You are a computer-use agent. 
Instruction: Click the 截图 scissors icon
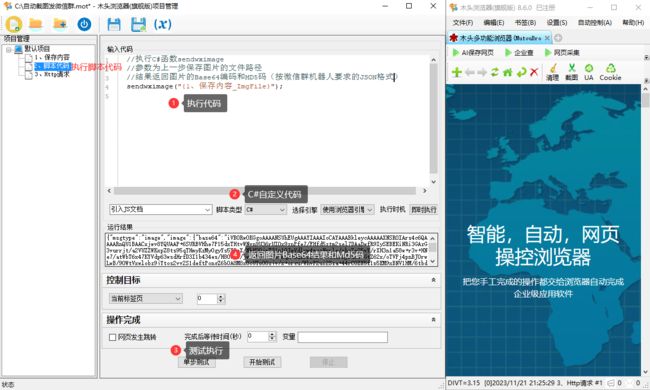tap(572, 72)
